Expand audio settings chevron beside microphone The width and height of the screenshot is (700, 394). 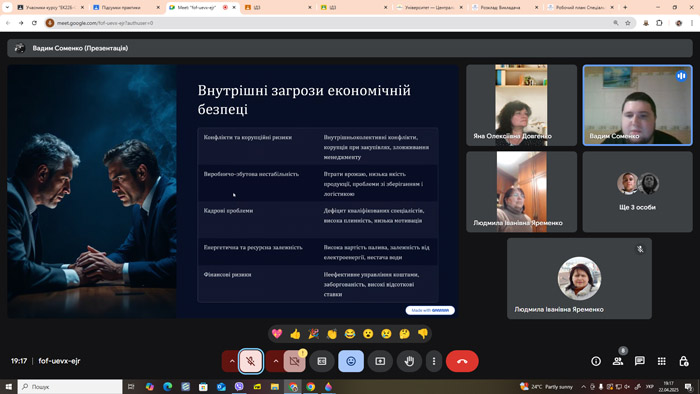coord(232,361)
